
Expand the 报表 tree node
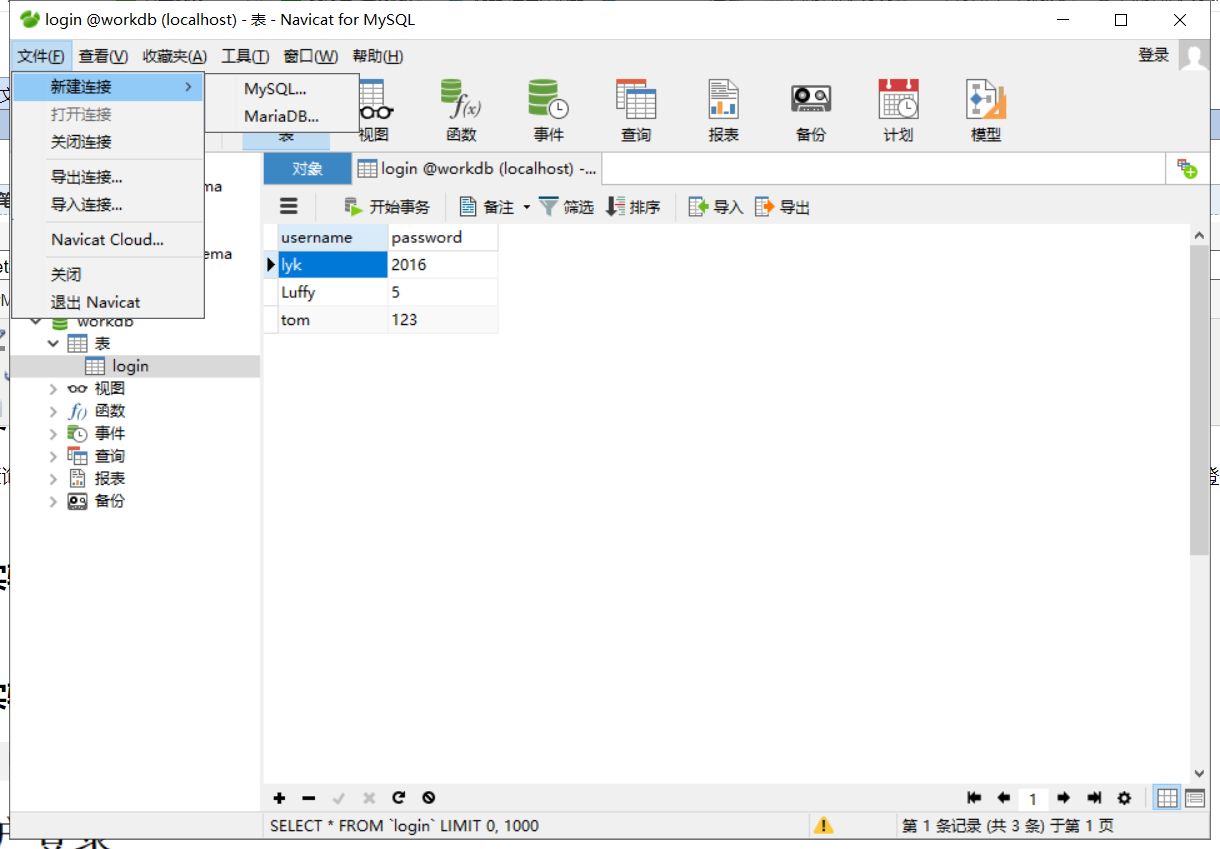(53, 478)
